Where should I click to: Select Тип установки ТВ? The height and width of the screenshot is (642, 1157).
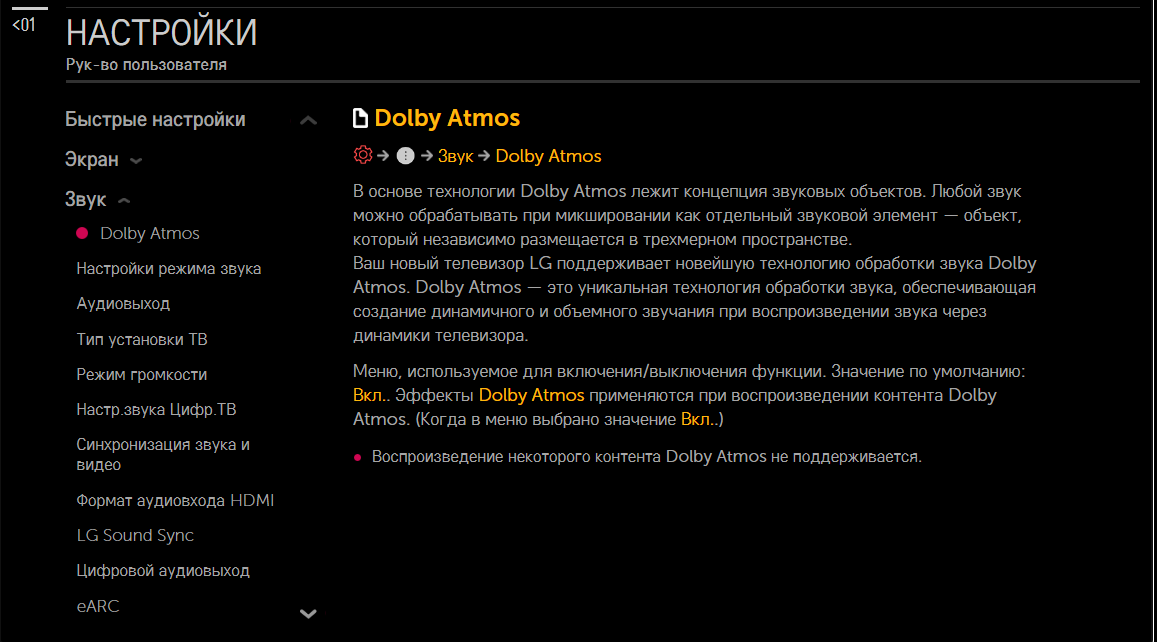pos(142,339)
